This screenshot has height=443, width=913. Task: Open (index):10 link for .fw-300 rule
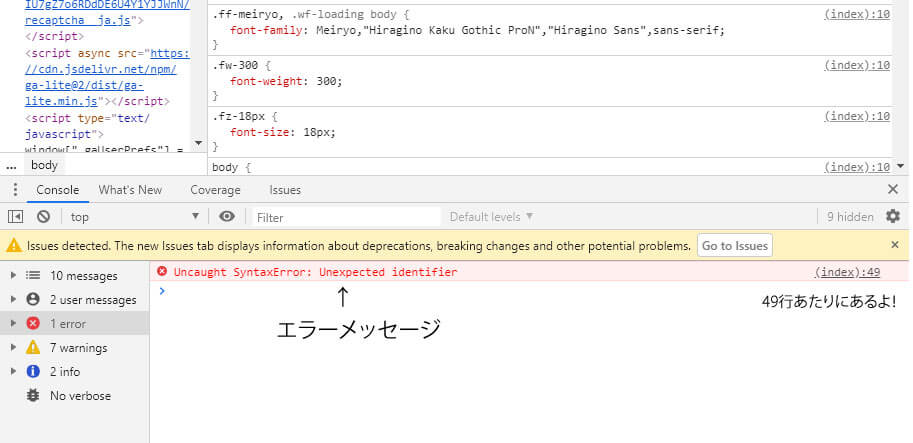point(857,65)
